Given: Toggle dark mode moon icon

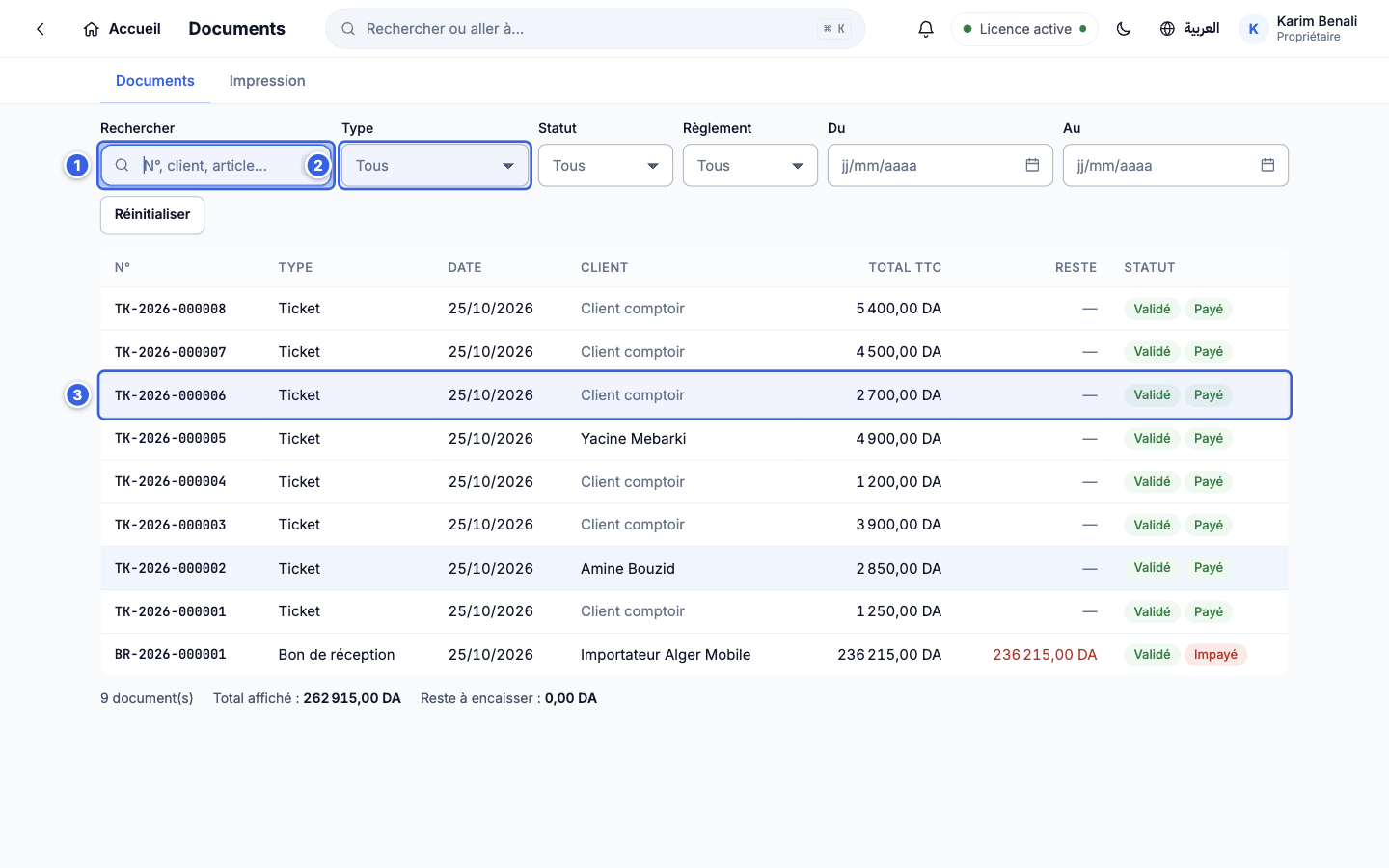Looking at the screenshot, I should (1124, 29).
